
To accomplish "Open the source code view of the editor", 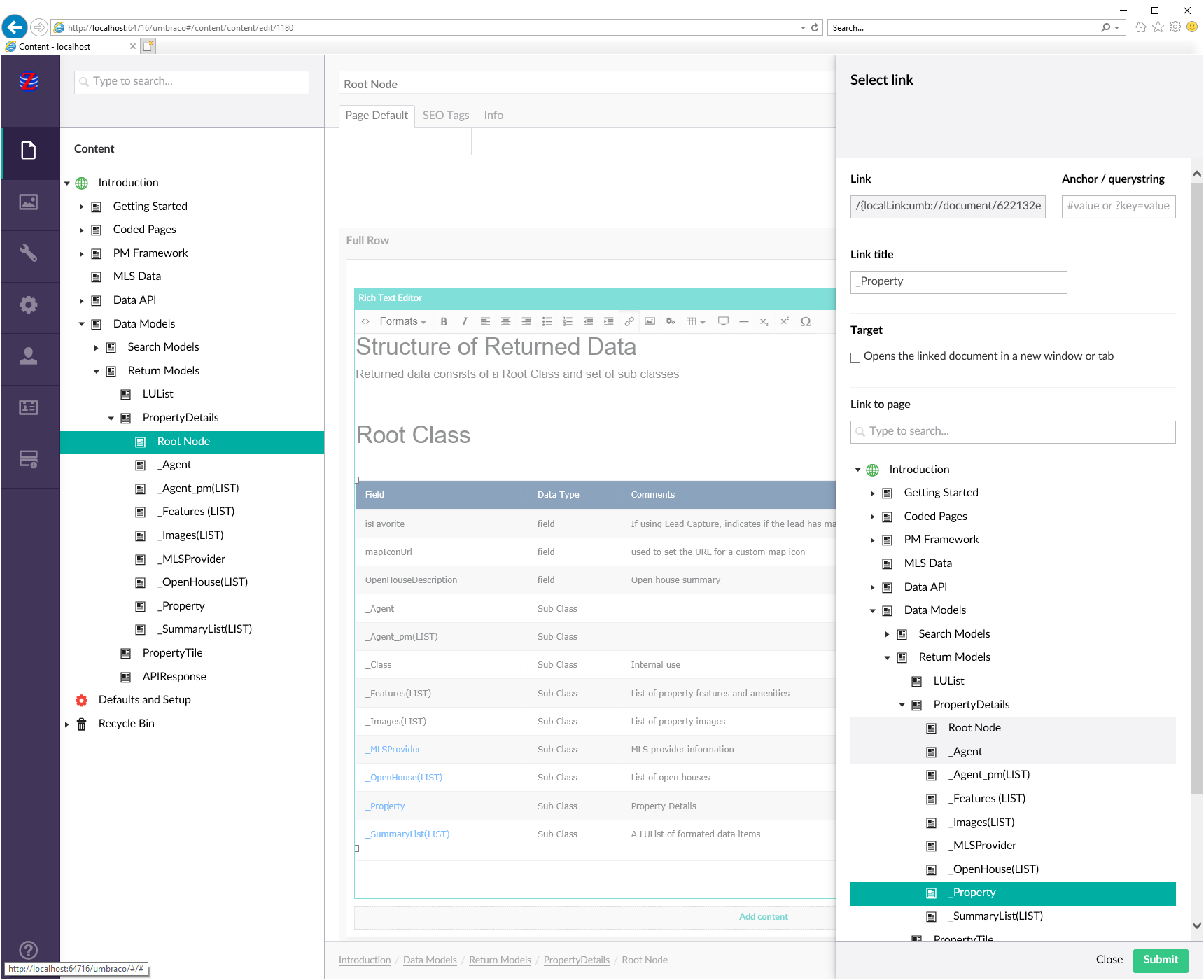I will [365, 322].
